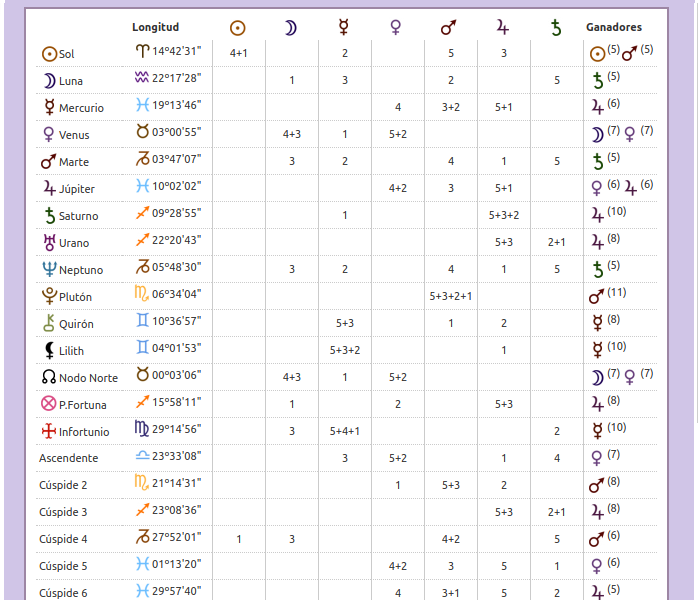The width and height of the screenshot is (700, 600).
Task: Select the Mars symbol in the column header
Action: pos(450,28)
